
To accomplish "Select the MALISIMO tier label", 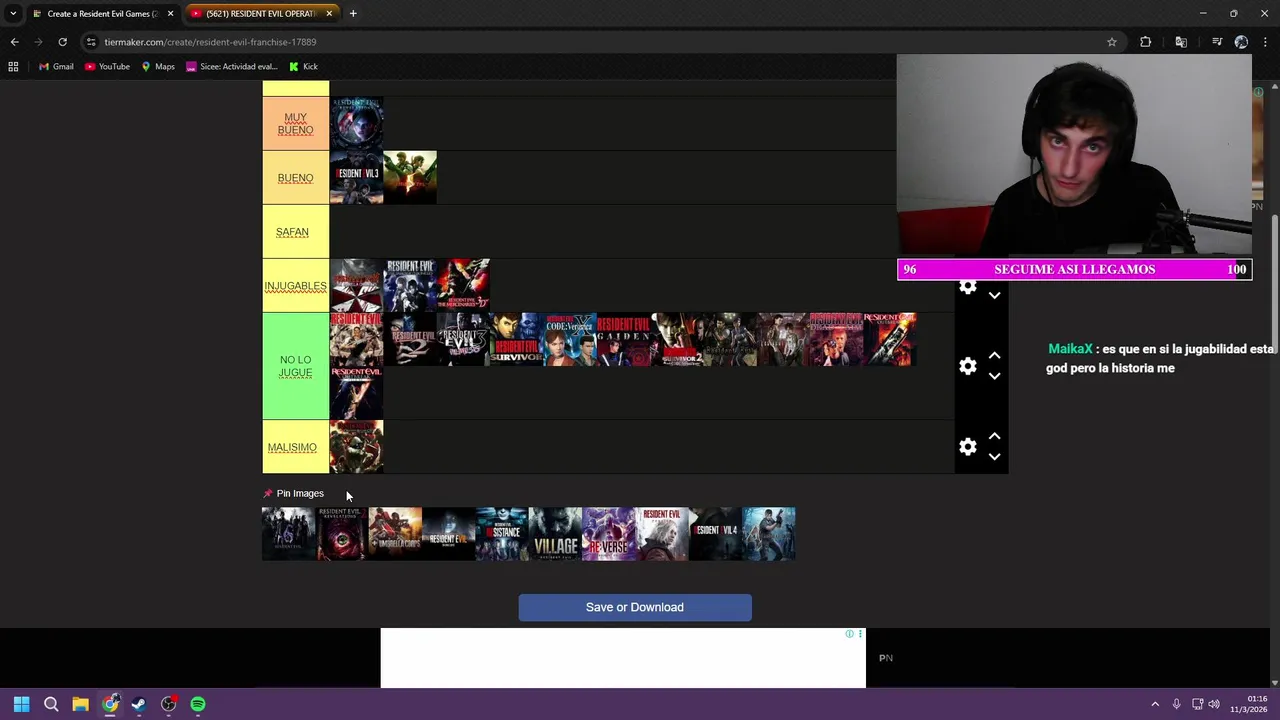I will click(x=295, y=447).
